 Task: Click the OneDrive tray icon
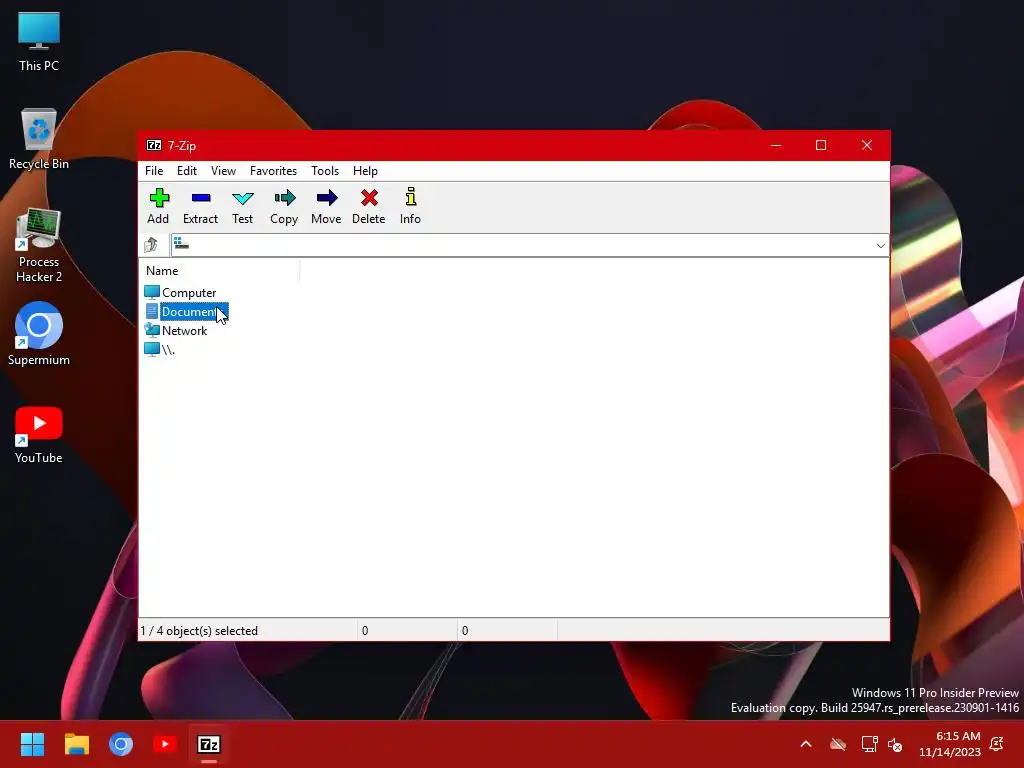pos(838,744)
